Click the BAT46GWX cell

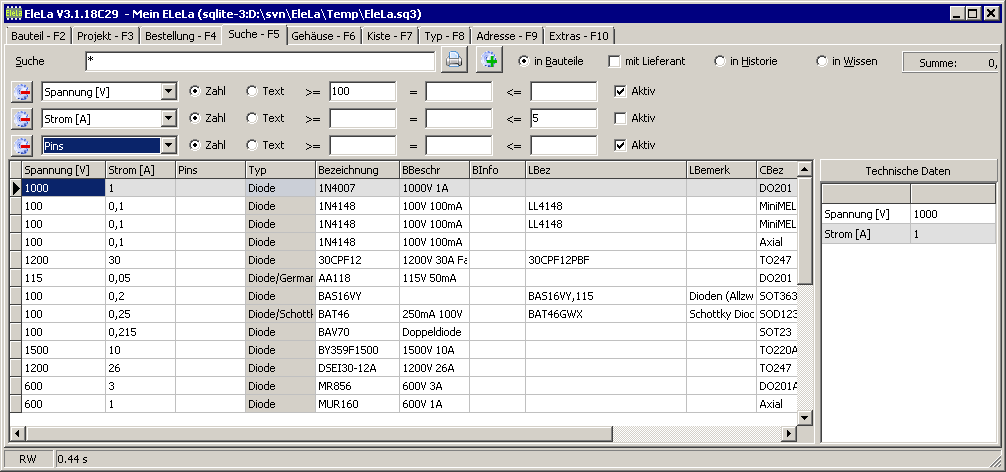pyautogui.click(x=606, y=314)
